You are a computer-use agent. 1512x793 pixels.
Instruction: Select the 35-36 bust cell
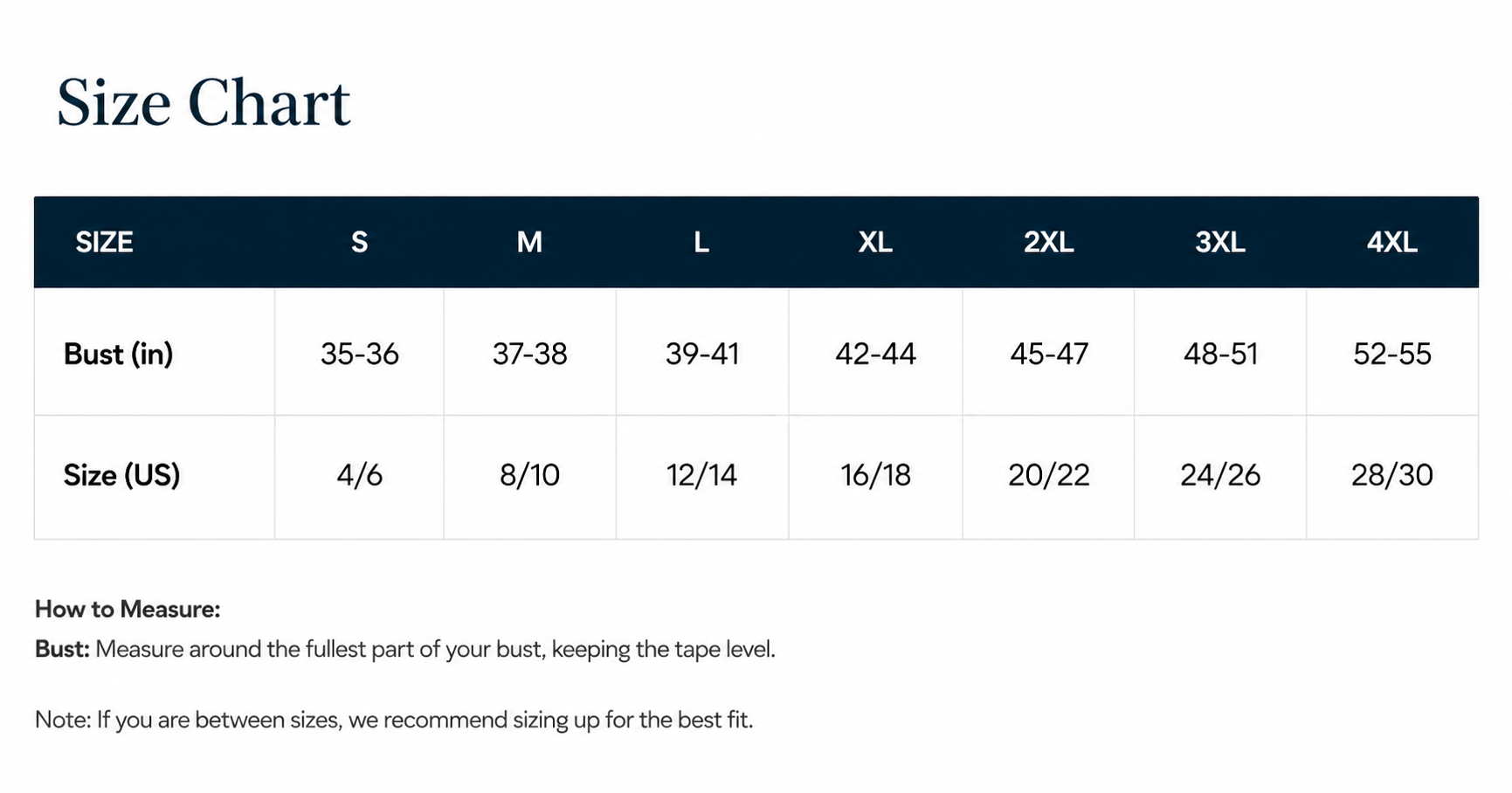(x=359, y=354)
